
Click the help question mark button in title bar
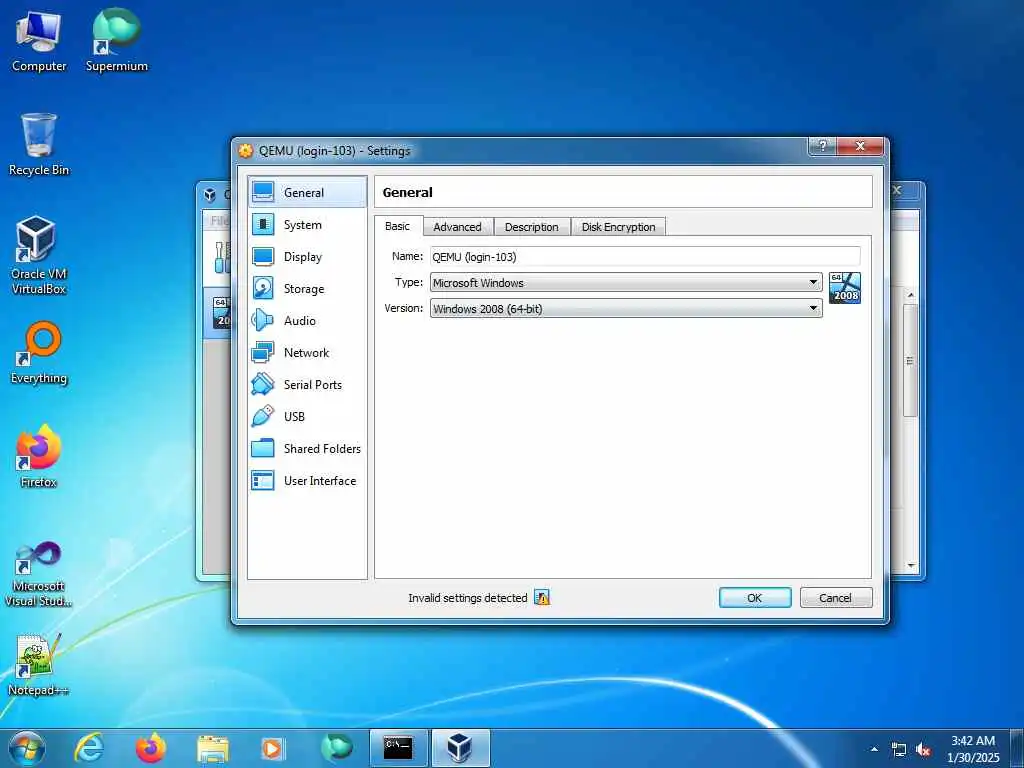pyautogui.click(x=822, y=146)
